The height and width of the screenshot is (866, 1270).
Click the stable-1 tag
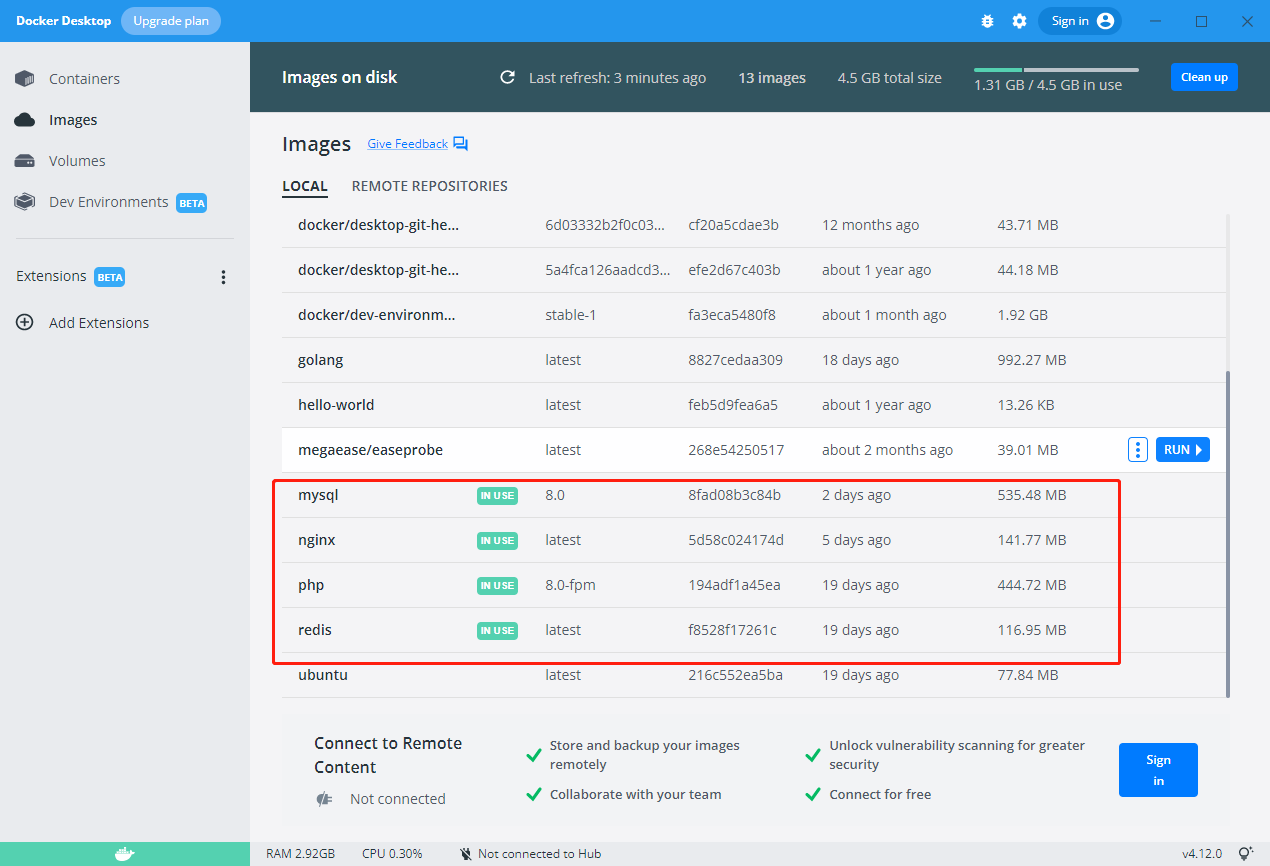coord(570,315)
